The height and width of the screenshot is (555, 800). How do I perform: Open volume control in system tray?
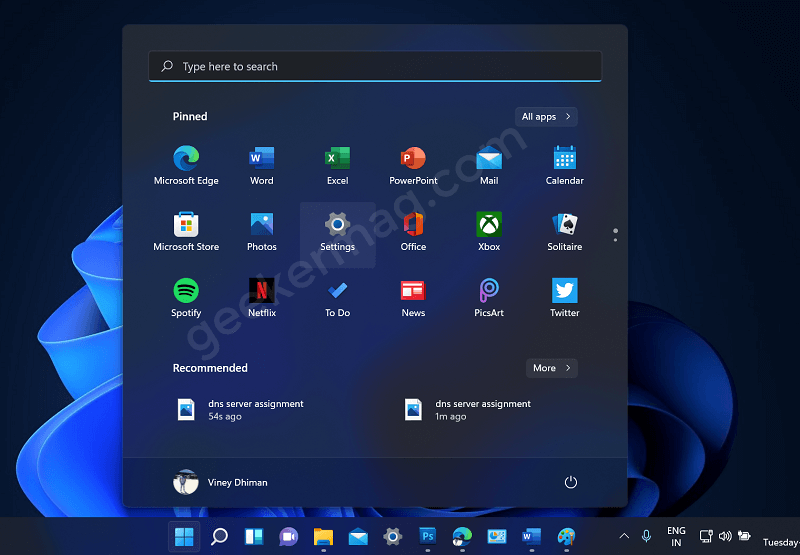(x=725, y=536)
